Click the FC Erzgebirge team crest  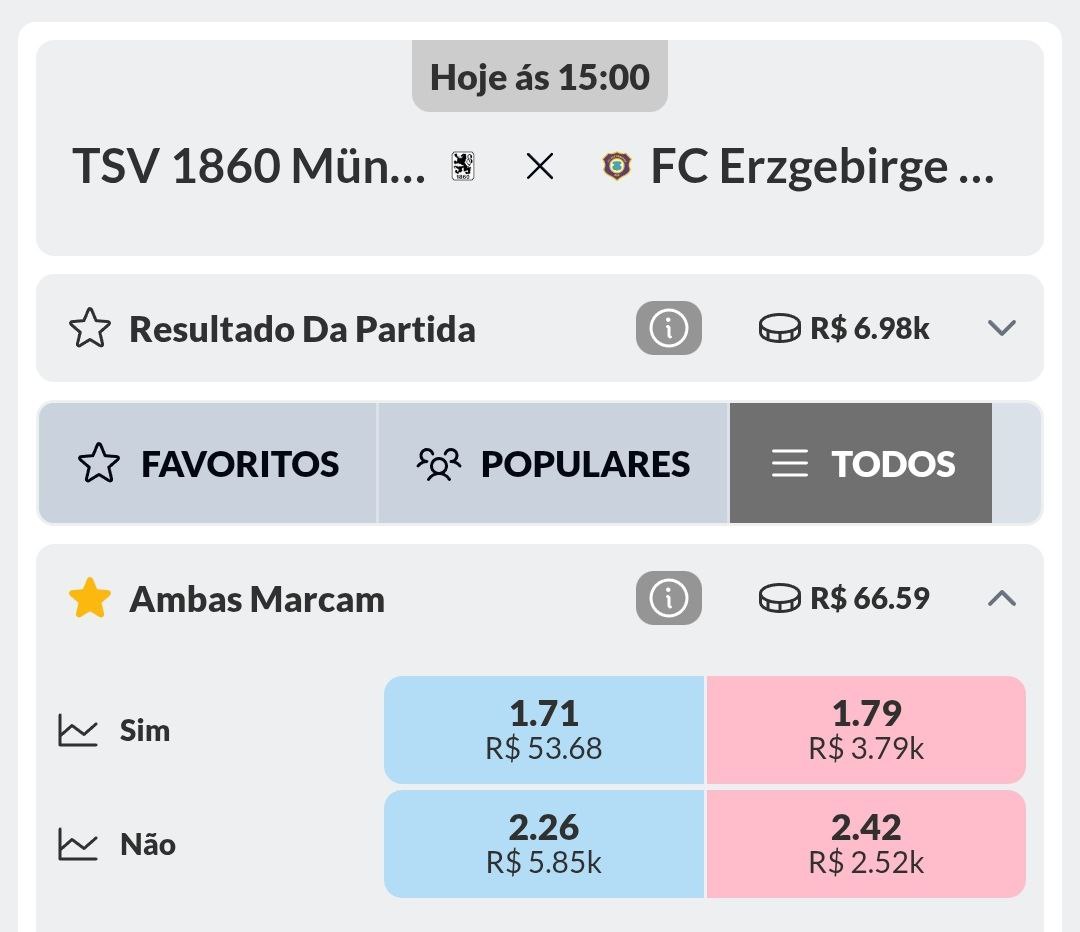[617, 166]
